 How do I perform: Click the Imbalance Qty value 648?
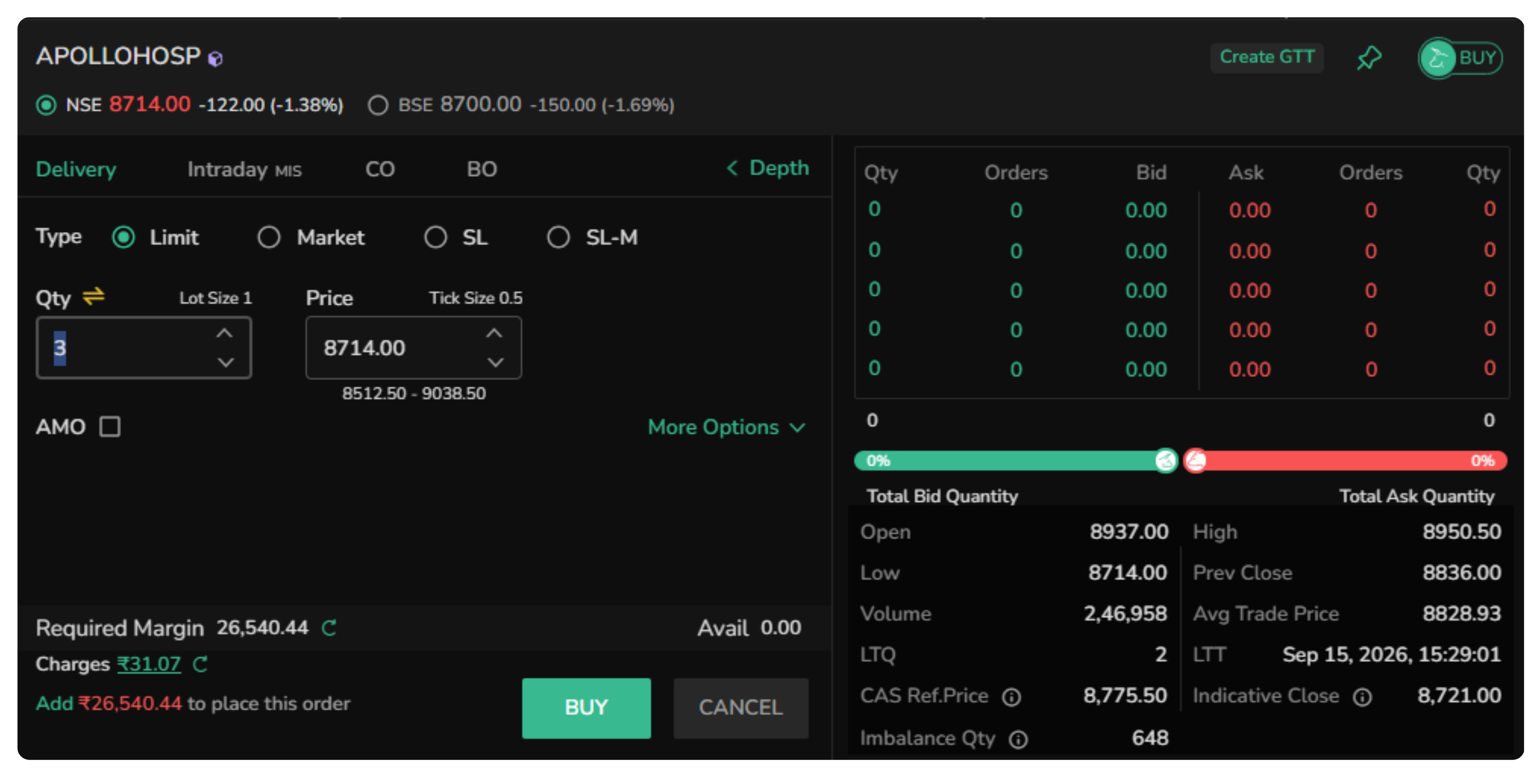tap(1150, 738)
